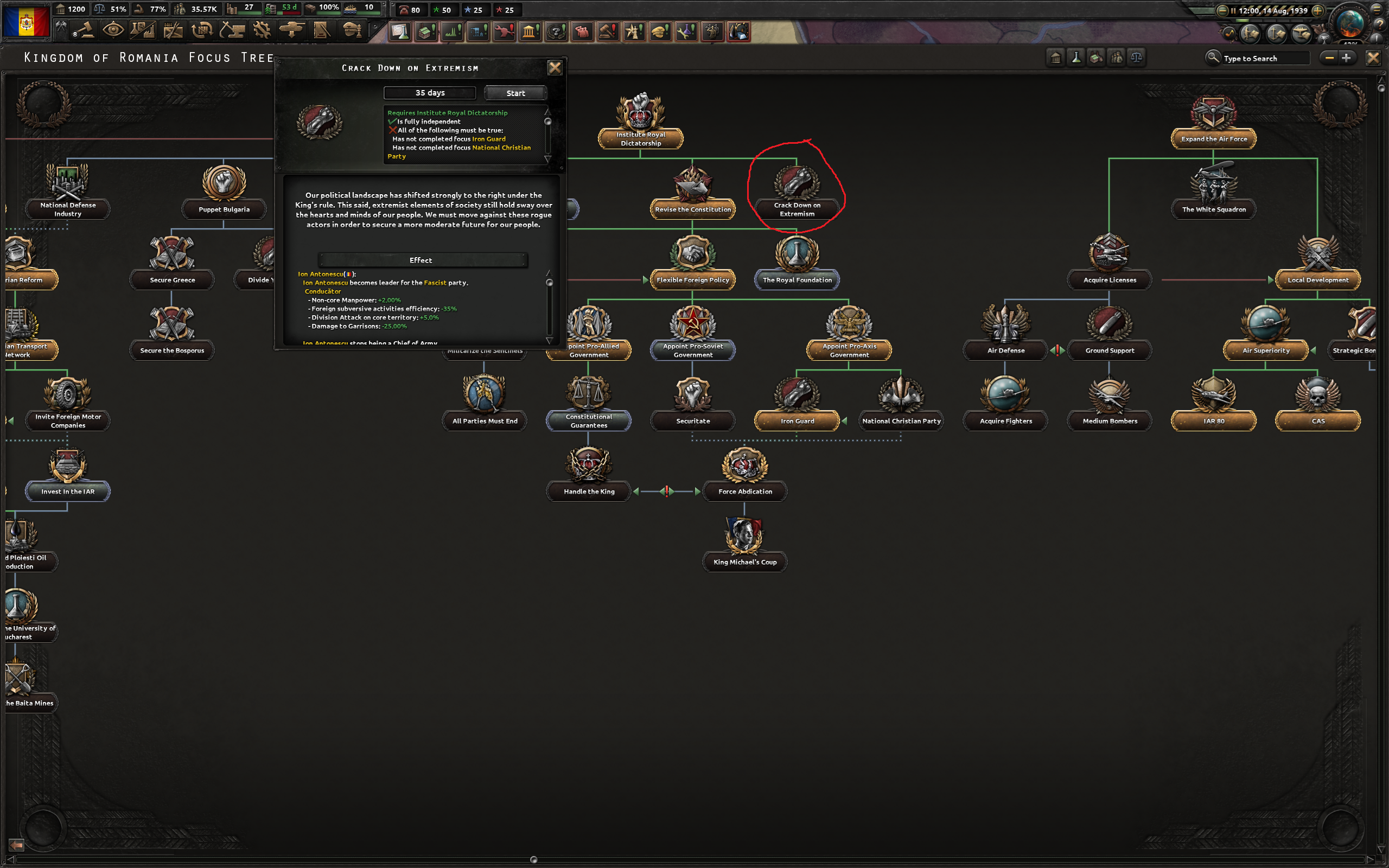Toggle the political focus filter icon
This screenshot has width=1389, height=868.
[x=1055, y=58]
